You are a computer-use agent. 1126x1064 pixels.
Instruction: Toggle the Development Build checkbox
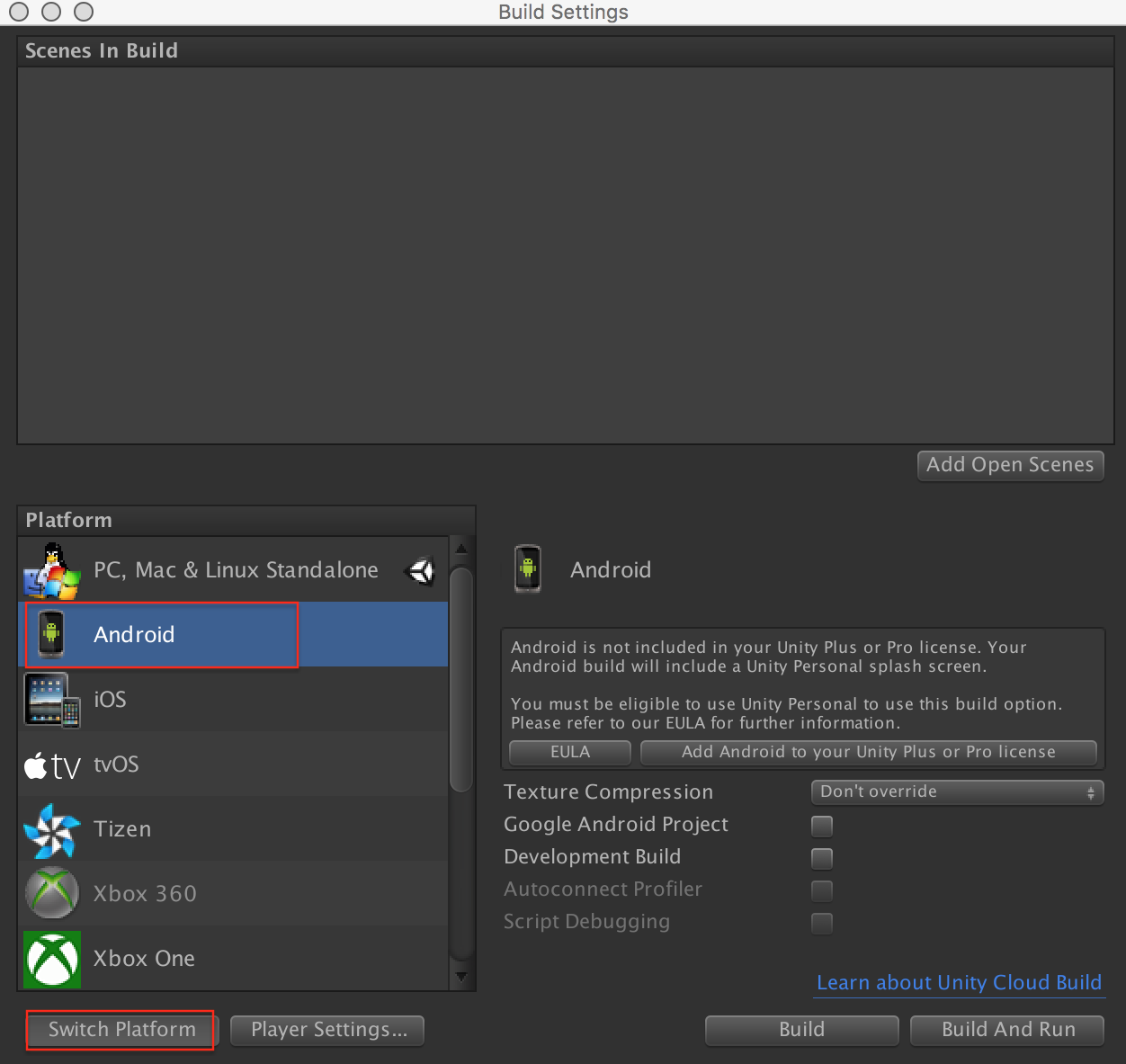(x=822, y=858)
